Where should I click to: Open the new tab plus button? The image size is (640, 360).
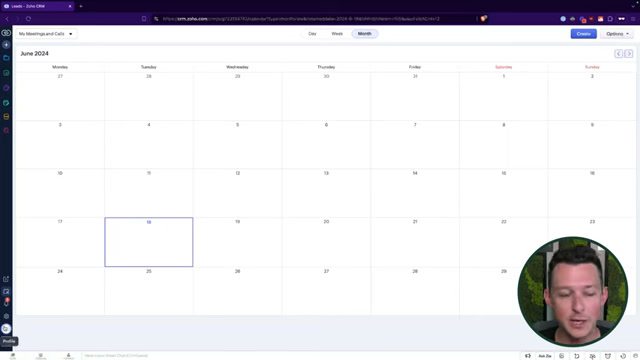coord(81,6)
